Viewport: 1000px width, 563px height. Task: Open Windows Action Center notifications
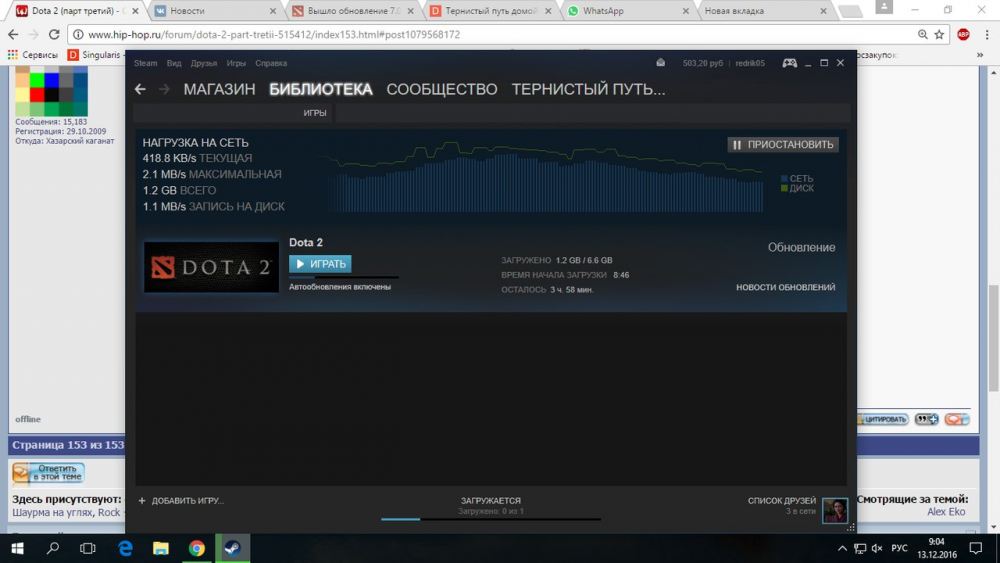[x=976, y=548]
